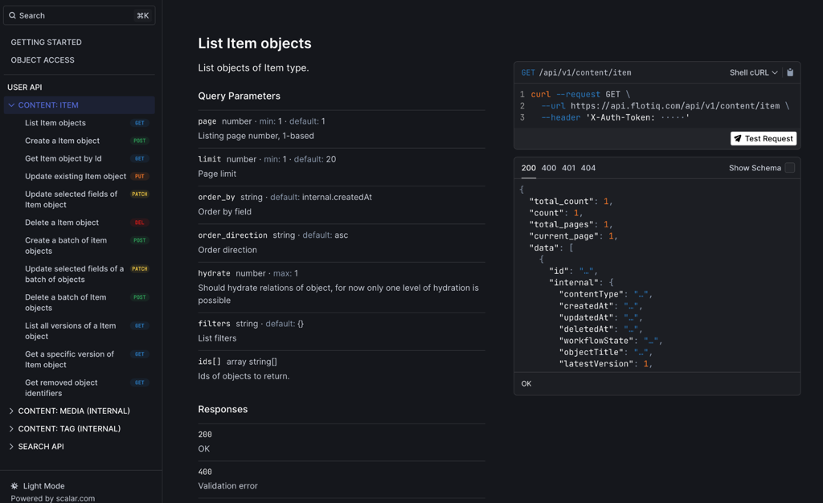The image size is (824, 504).
Task: Select the 401 response tab
Action: pyautogui.click(x=569, y=168)
